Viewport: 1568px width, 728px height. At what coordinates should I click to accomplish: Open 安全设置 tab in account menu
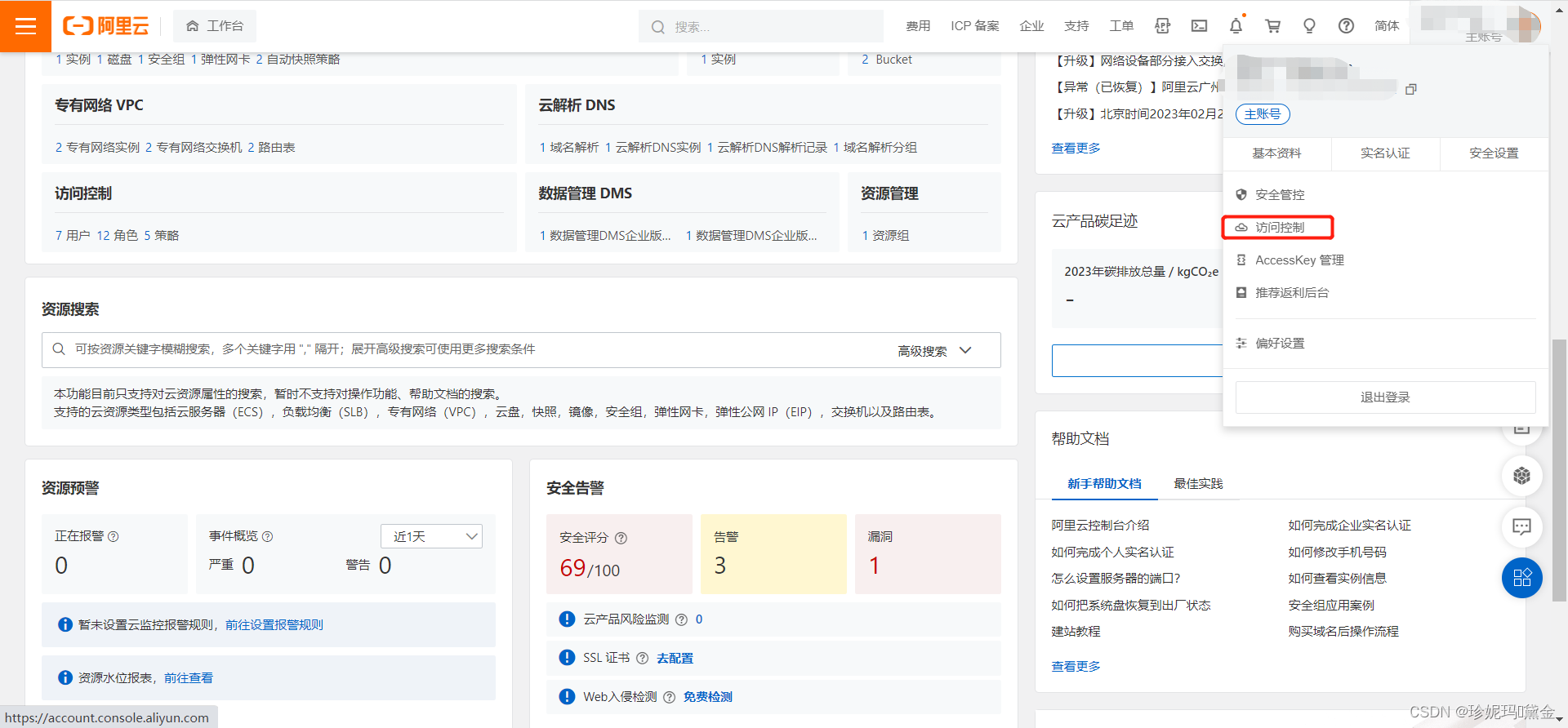[1494, 153]
